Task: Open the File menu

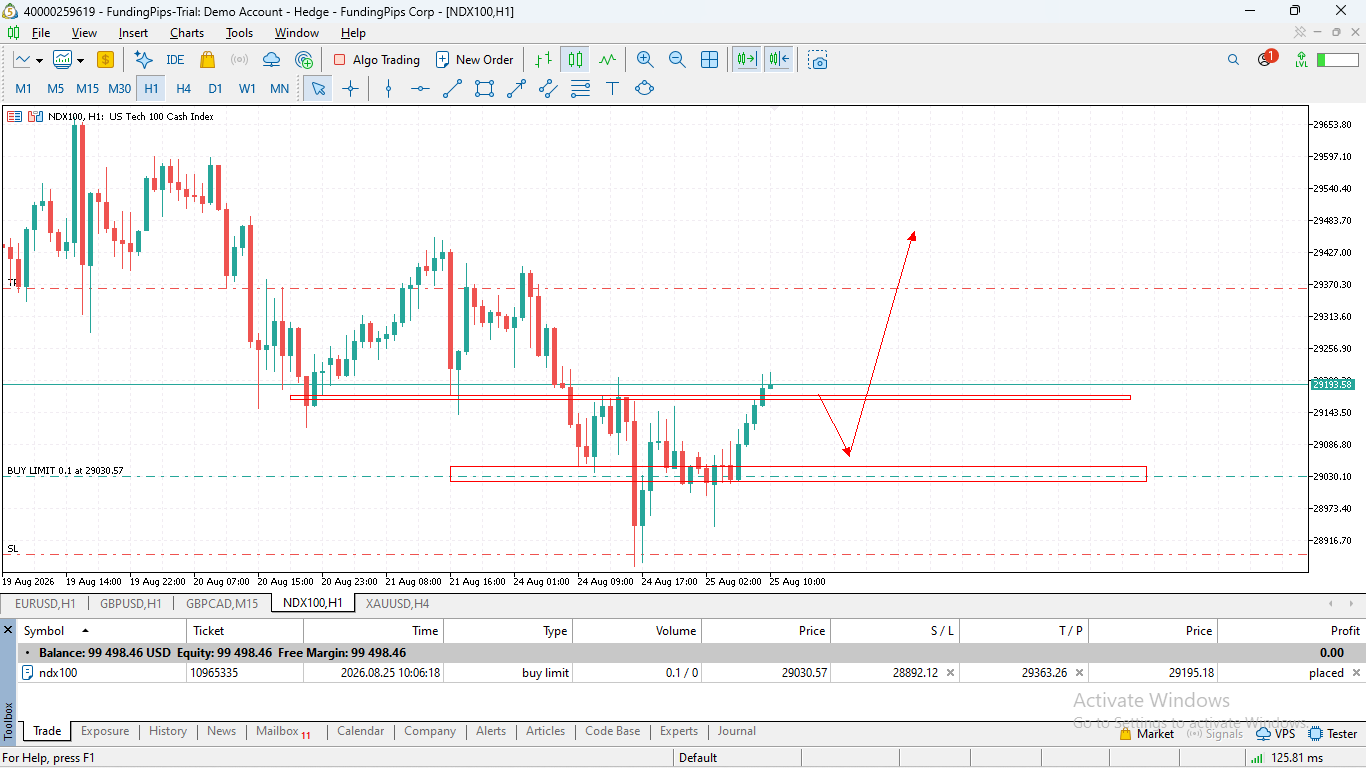Action: pos(41,33)
